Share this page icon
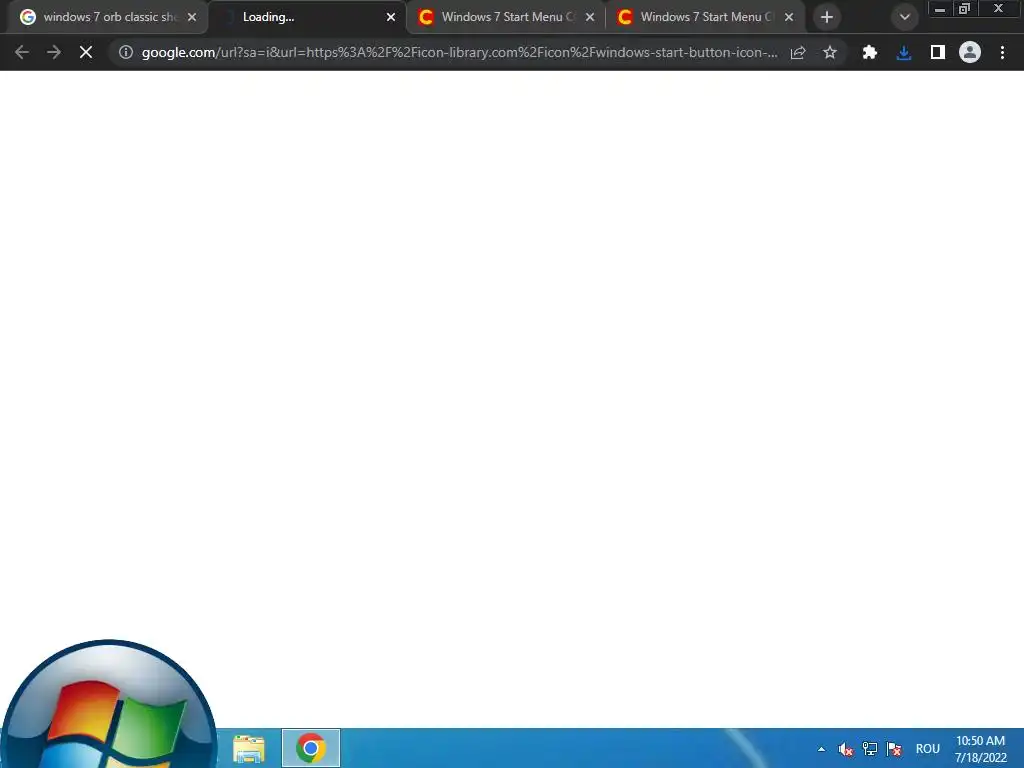The width and height of the screenshot is (1024, 768). 797,52
